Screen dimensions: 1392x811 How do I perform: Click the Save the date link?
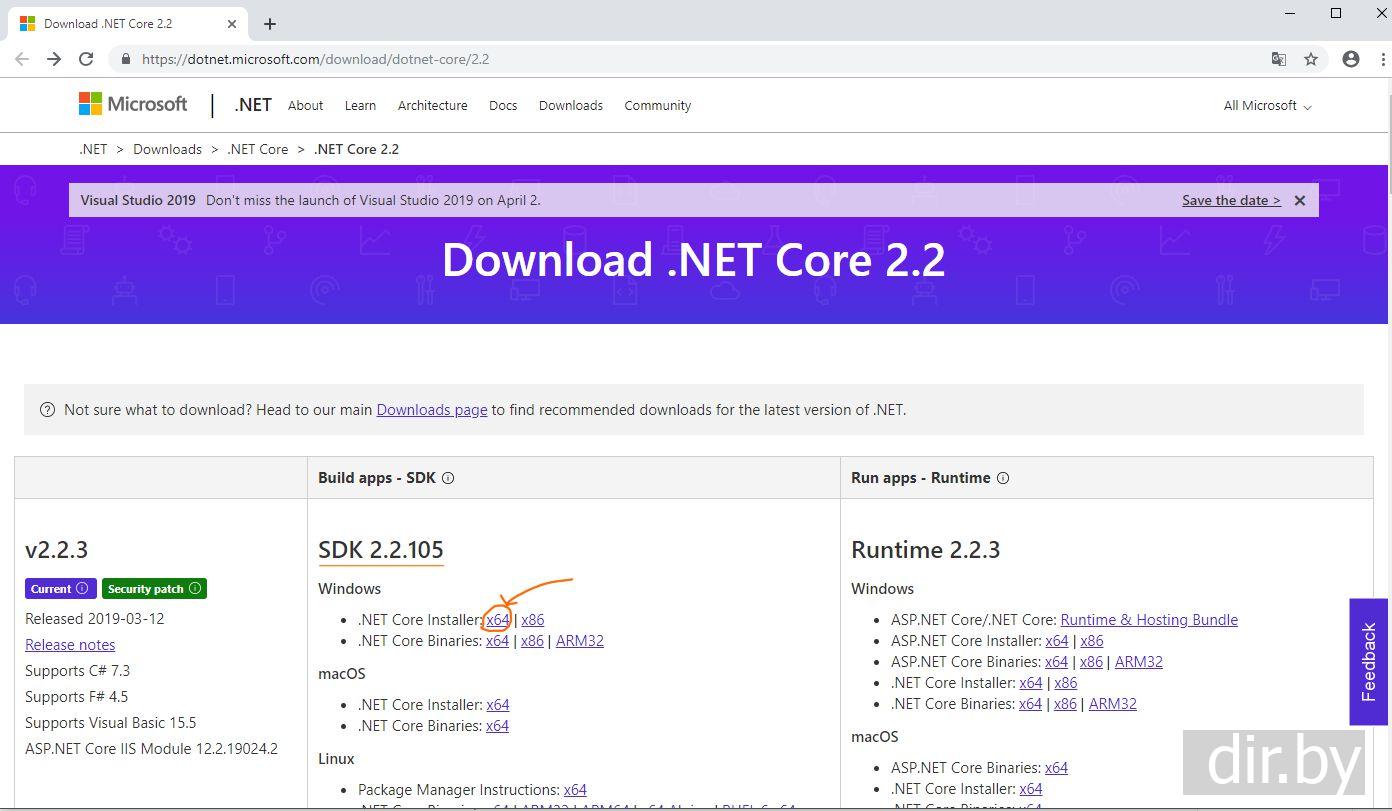(x=1231, y=200)
